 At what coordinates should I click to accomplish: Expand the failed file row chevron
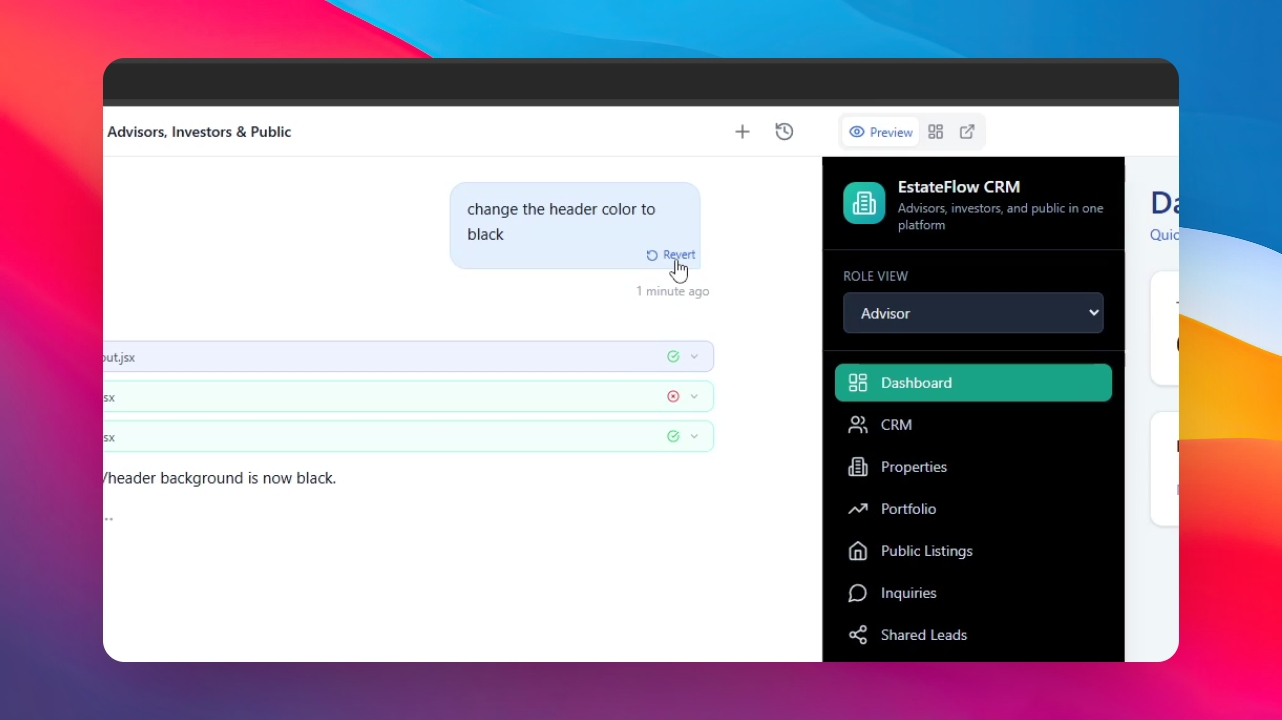695,397
